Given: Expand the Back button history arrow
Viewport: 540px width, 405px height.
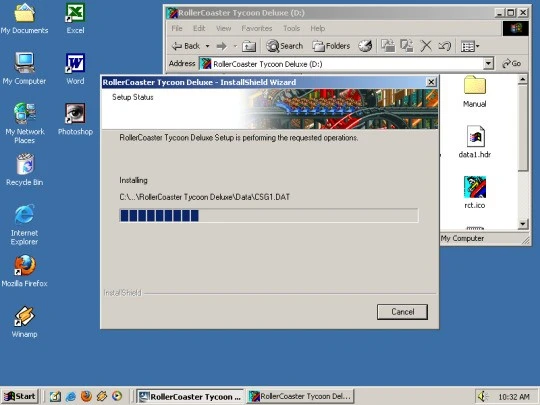Looking at the screenshot, I should tap(207, 46).
